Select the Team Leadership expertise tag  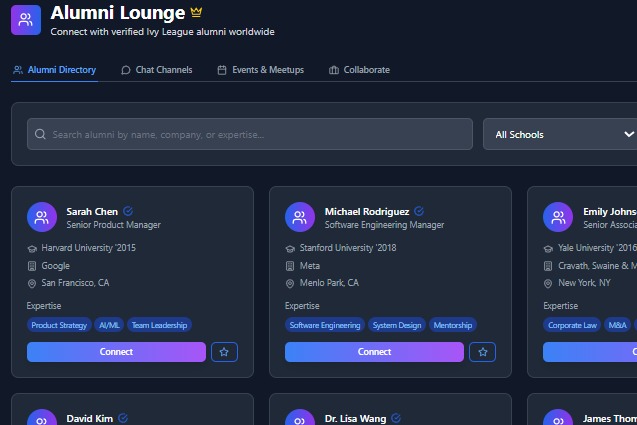tap(159, 325)
